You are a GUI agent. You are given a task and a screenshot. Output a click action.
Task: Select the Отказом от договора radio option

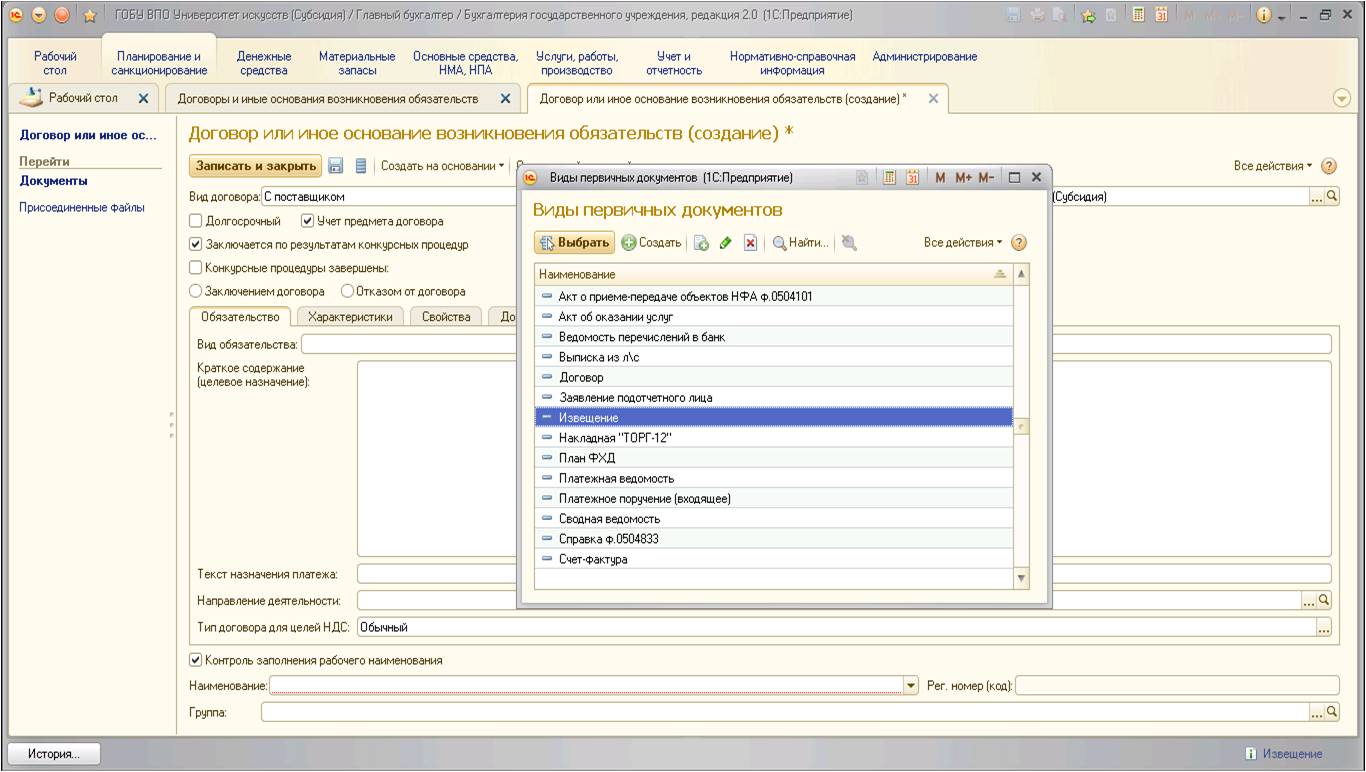[348, 292]
